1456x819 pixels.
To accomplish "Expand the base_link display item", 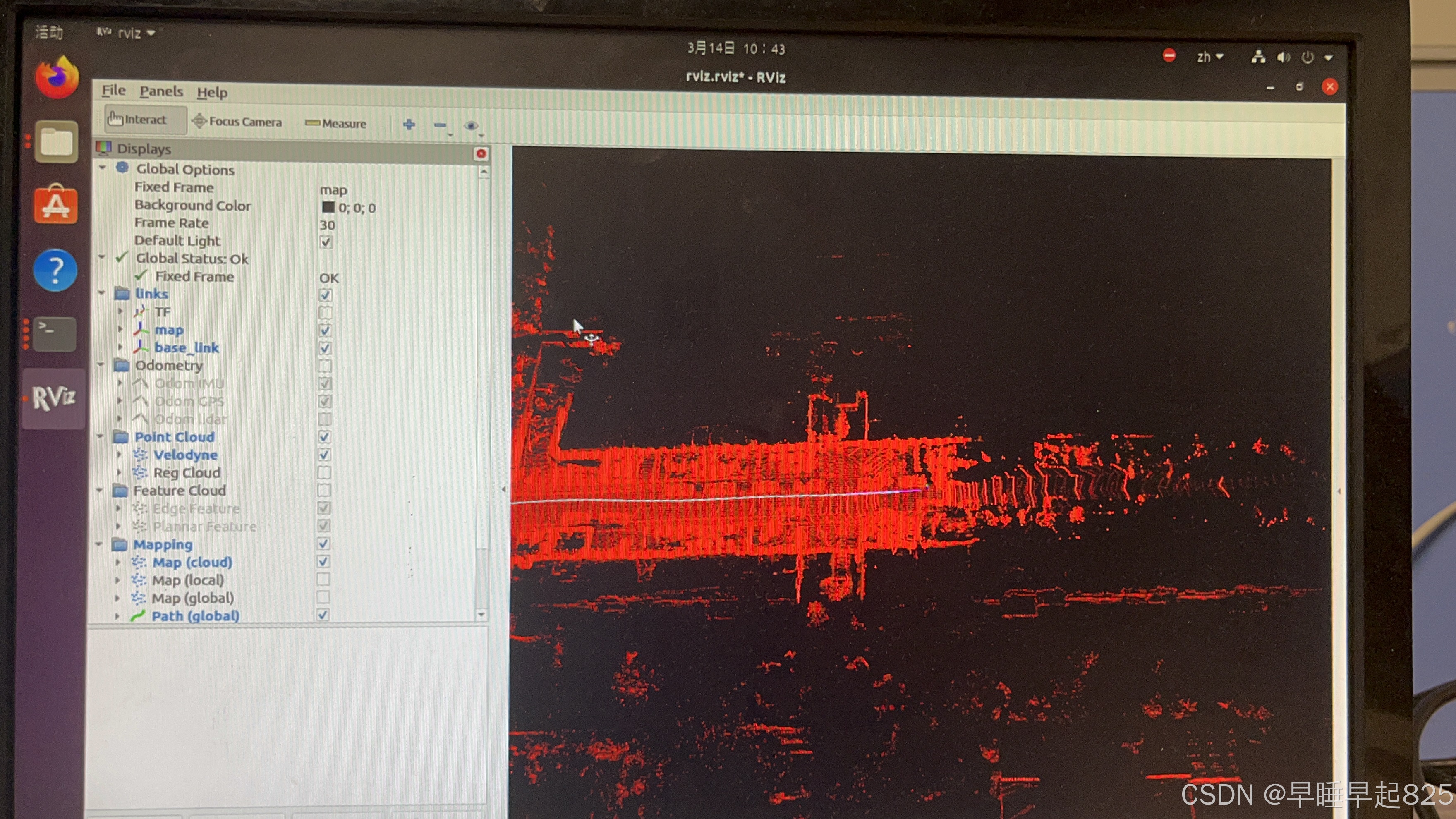I will point(120,347).
